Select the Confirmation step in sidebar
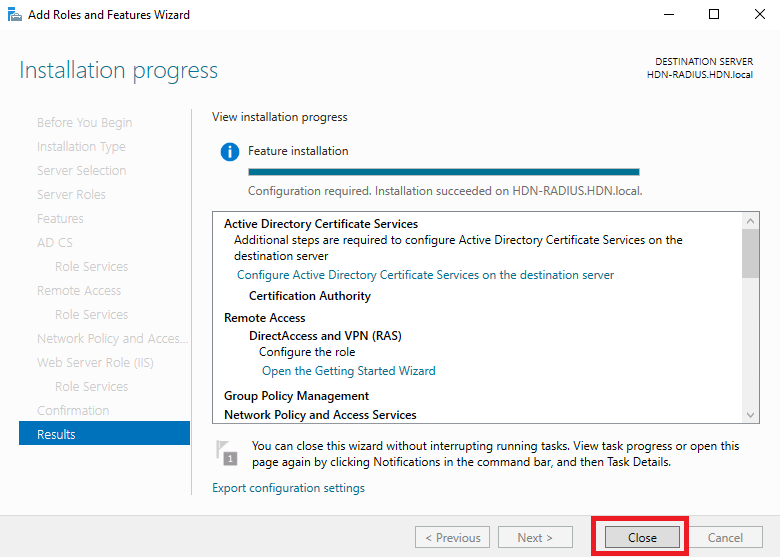 click(x=73, y=410)
